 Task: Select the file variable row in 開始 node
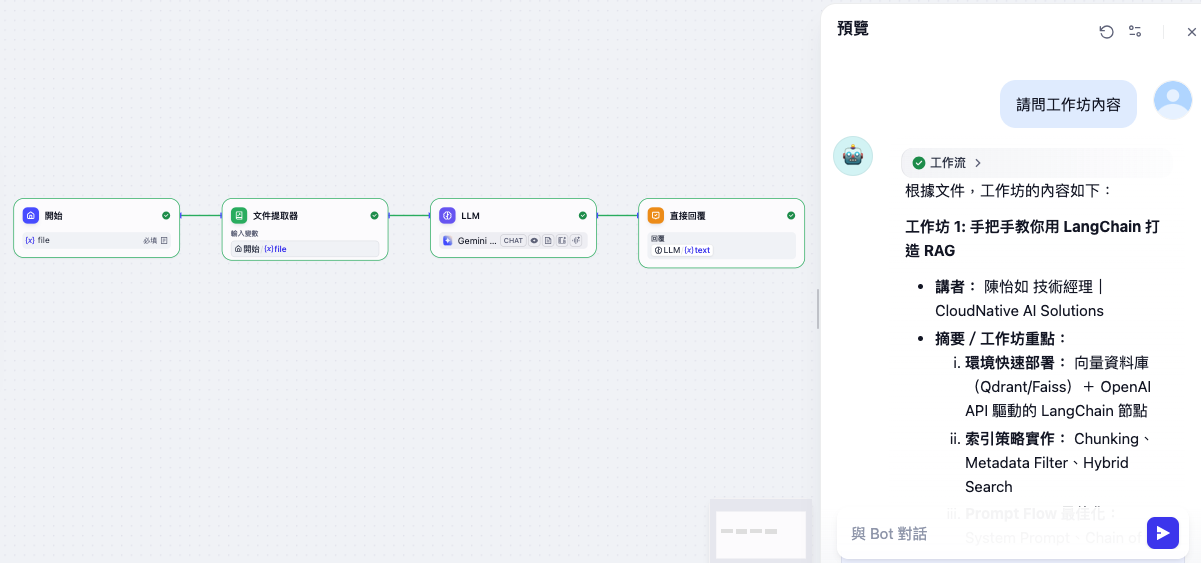tap(96, 240)
